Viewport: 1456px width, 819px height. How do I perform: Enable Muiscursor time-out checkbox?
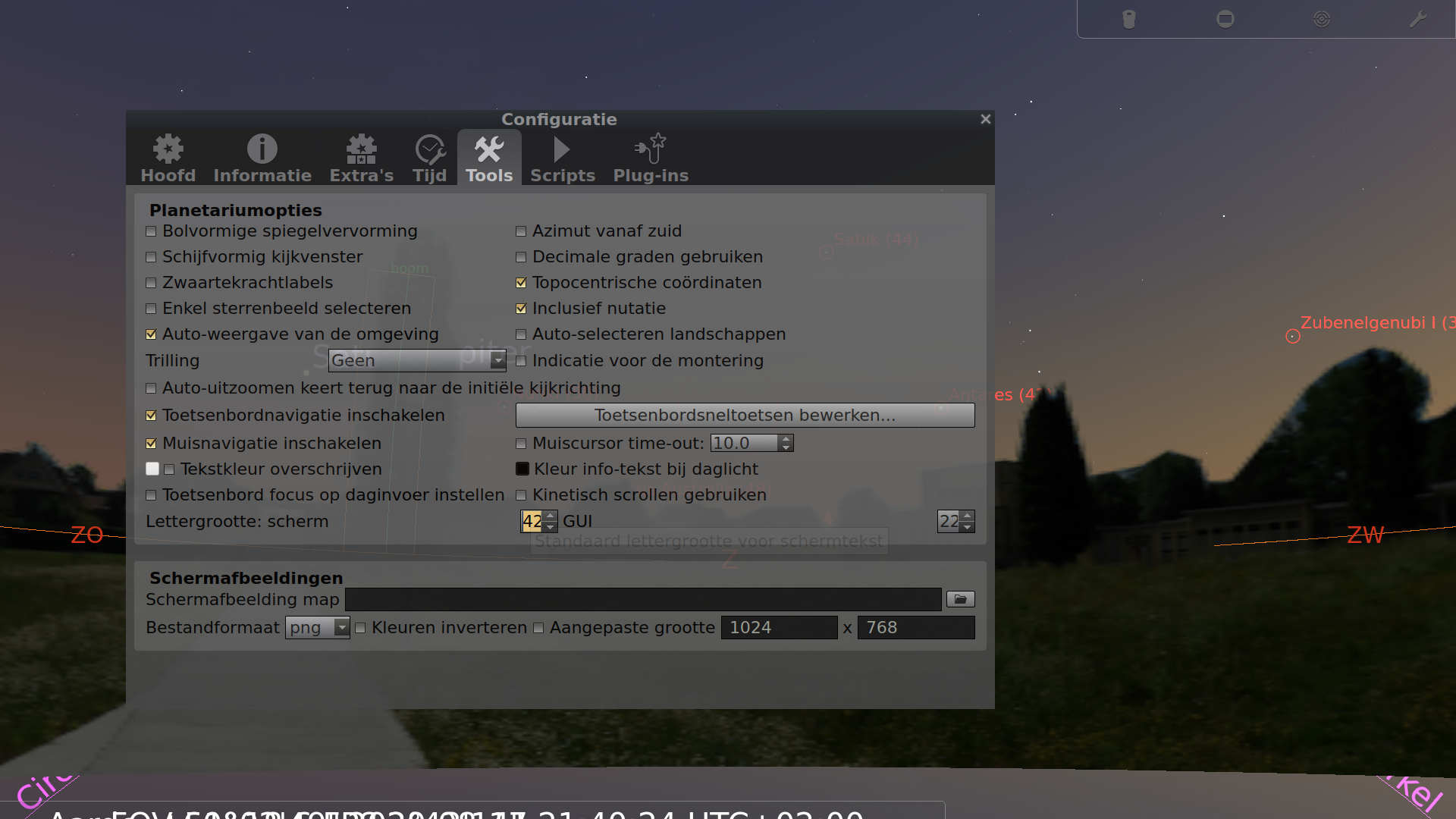point(521,444)
